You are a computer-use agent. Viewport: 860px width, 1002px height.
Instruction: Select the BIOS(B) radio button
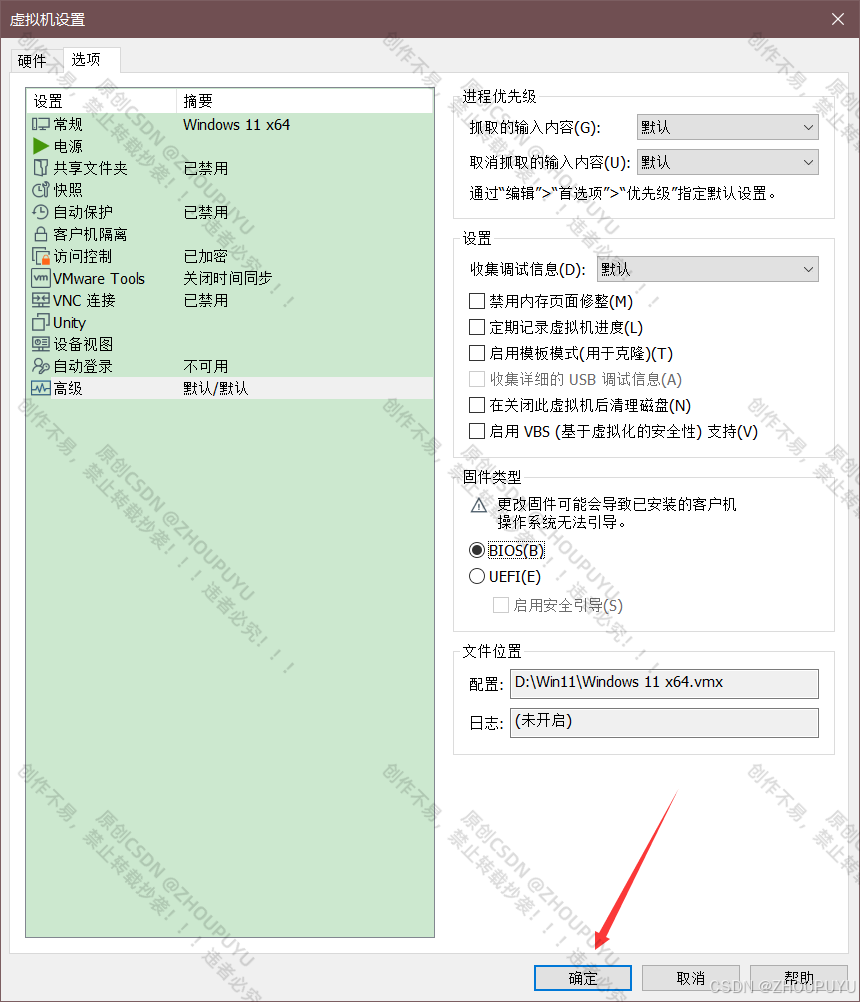[477, 550]
